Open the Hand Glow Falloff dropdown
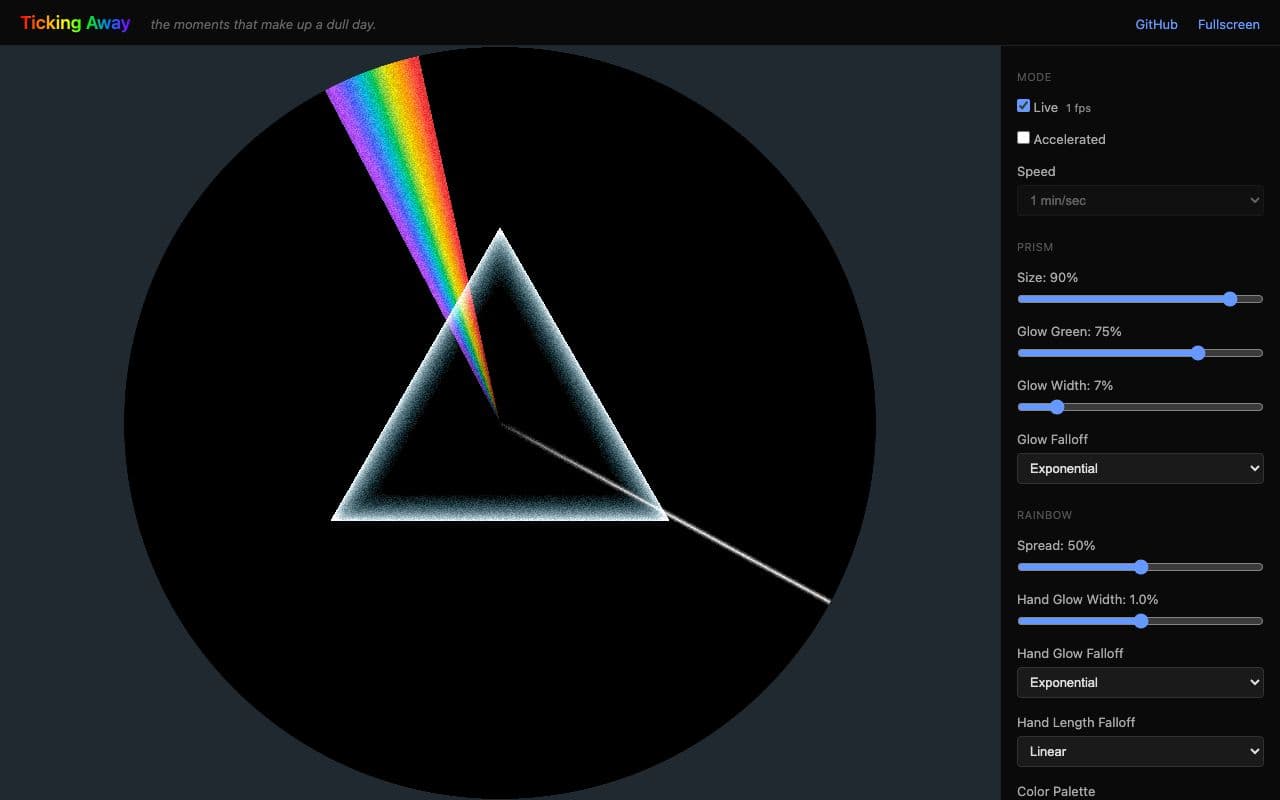This screenshot has width=1280, height=800. pos(1140,682)
